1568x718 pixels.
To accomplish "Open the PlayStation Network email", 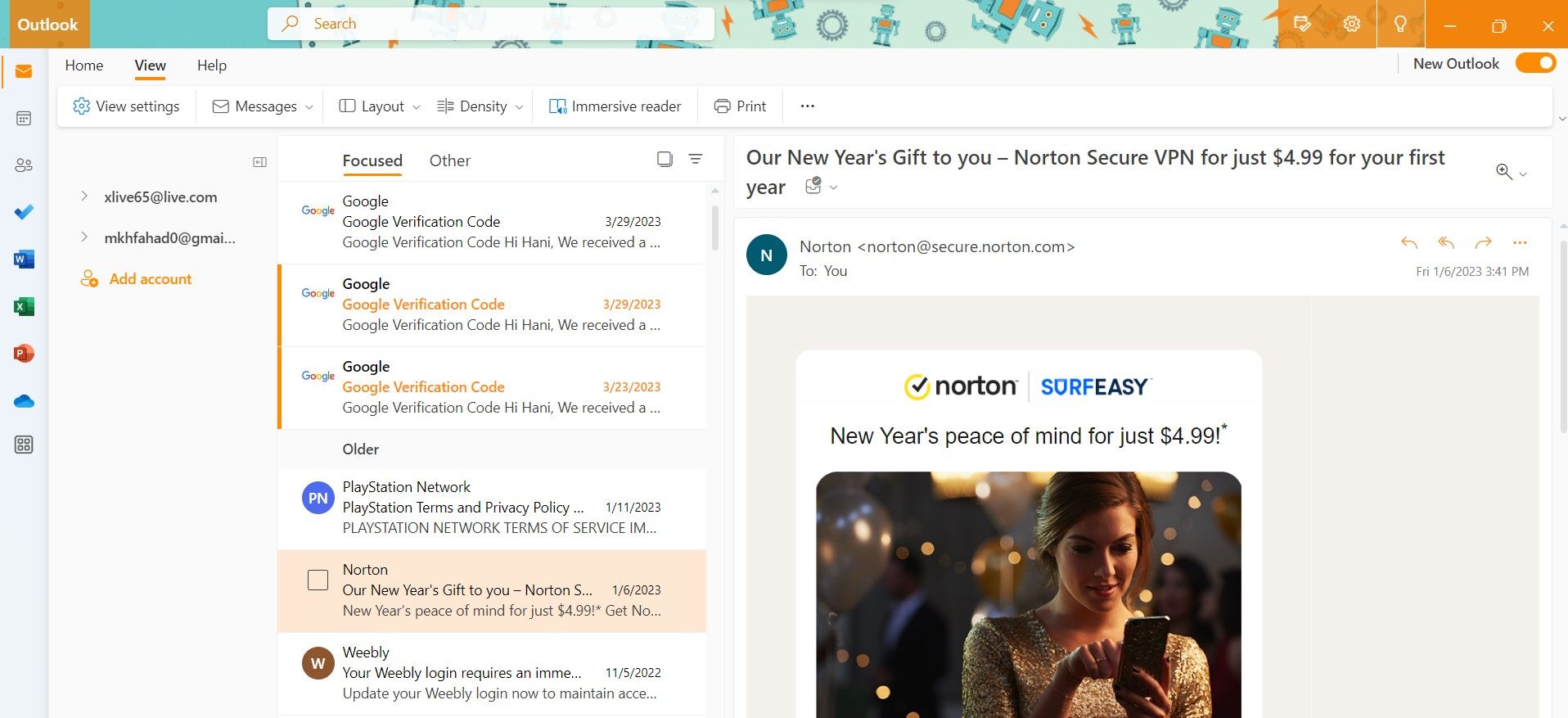I will (x=492, y=508).
